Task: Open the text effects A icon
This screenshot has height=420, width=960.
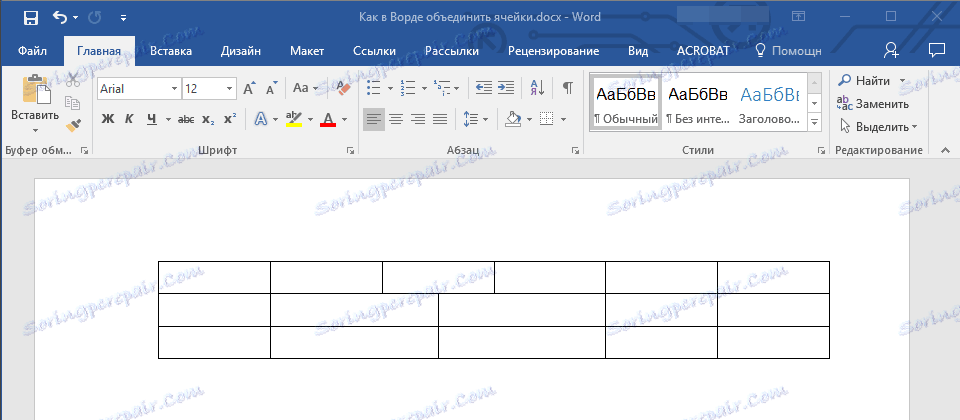Action: 261,119
